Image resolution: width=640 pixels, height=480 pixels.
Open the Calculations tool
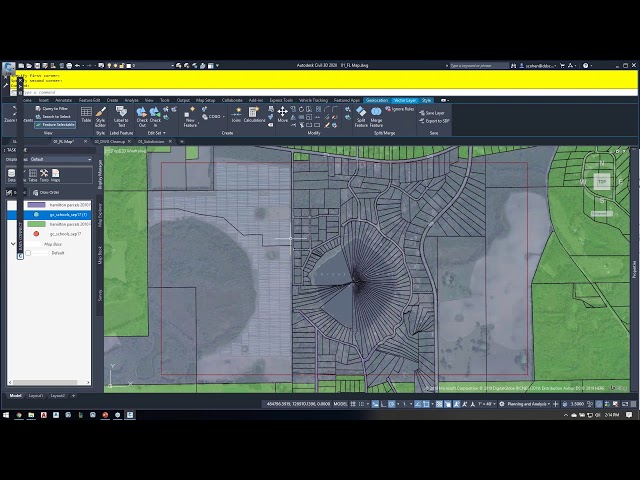[254, 115]
